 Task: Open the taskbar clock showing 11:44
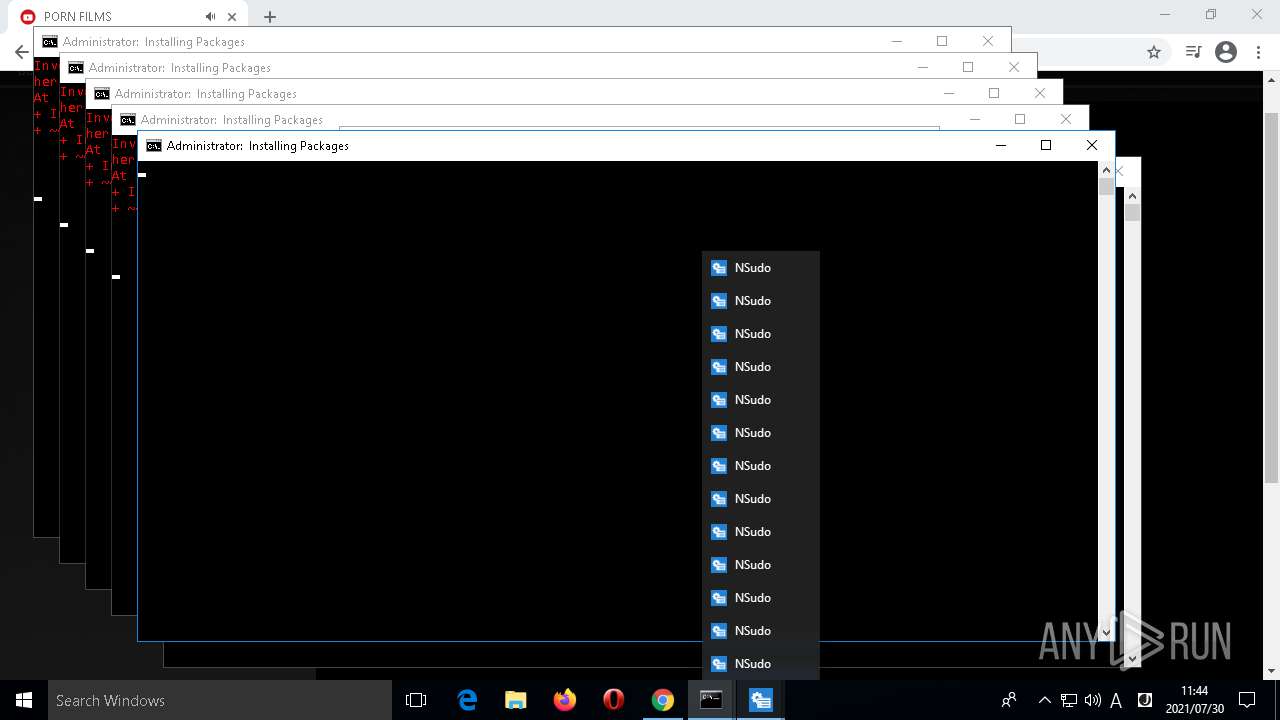point(1194,700)
